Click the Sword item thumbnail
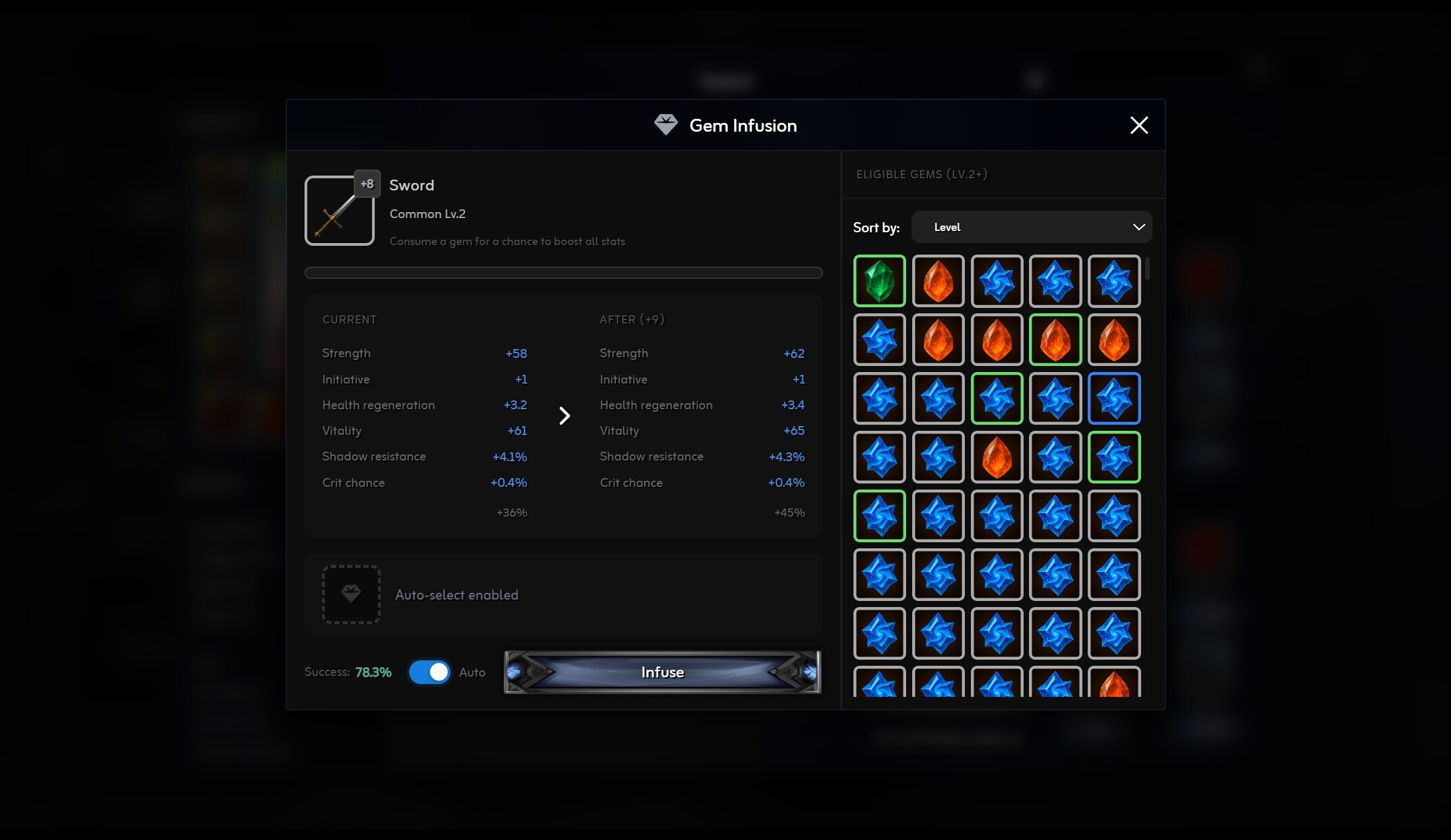Screen dimensions: 1451x840 [340, 210]
